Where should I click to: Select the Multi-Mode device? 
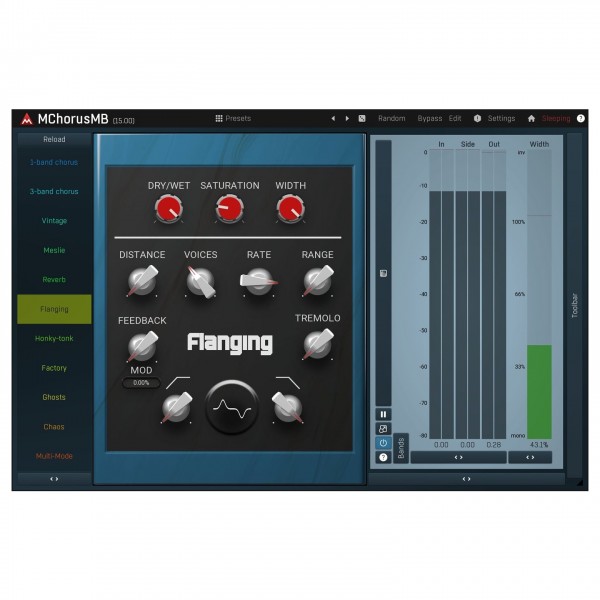pos(54,456)
